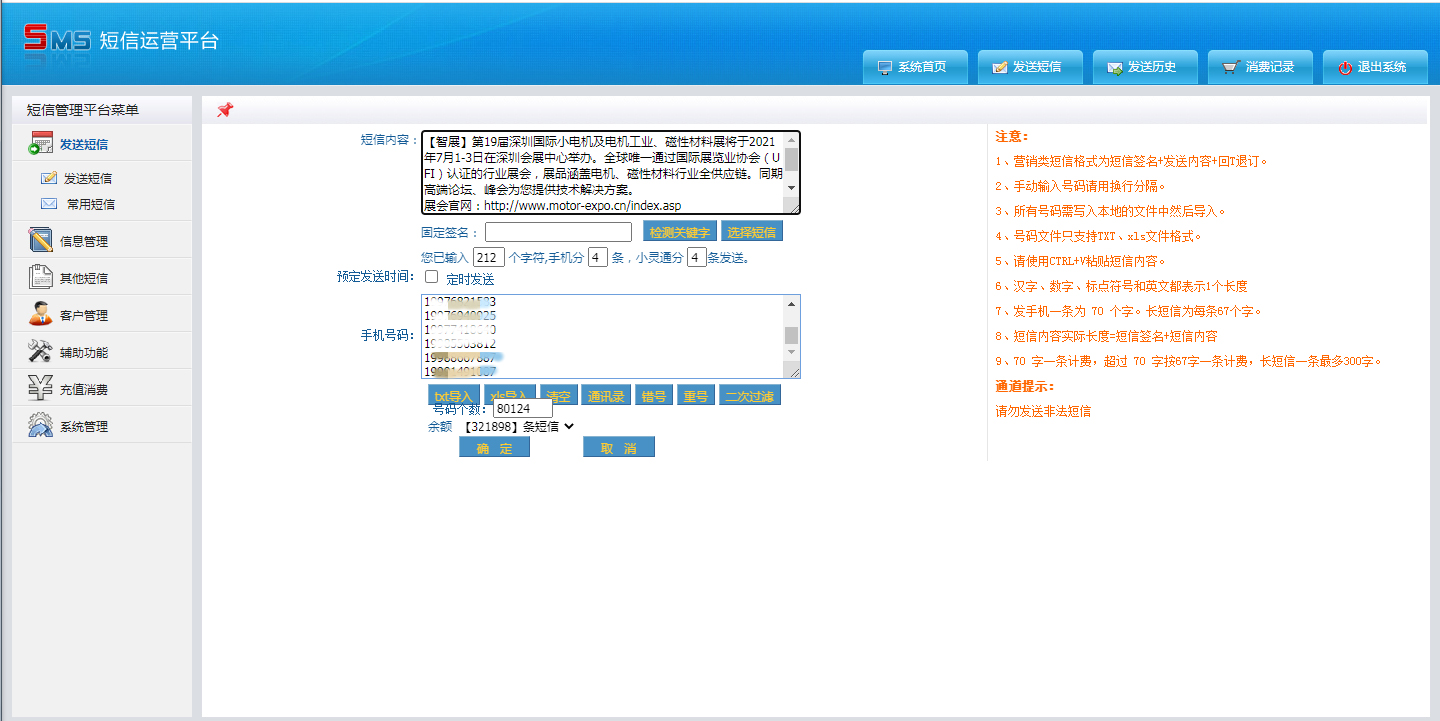This screenshot has width=1440, height=721.
Task: Click the 二次过滤 filter button
Action: click(x=750, y=396)
